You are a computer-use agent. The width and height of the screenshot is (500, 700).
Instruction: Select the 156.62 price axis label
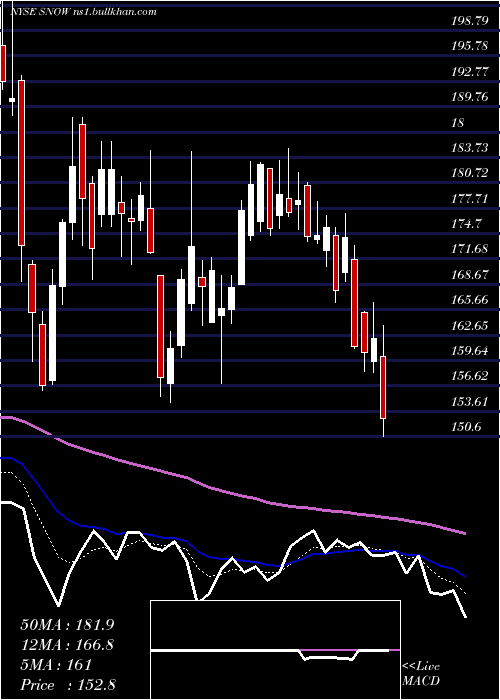coord(470,376)
